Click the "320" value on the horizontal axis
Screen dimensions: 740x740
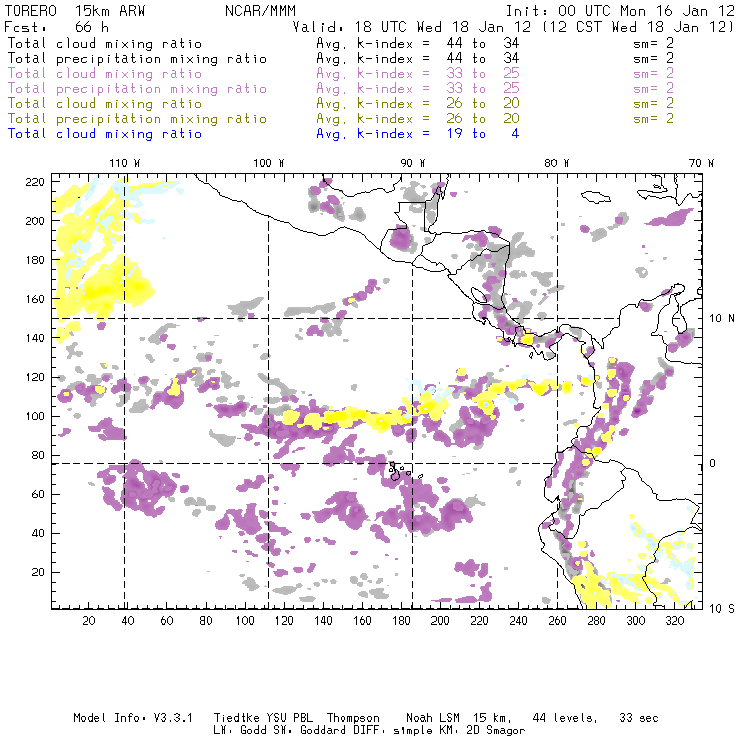(675, 621)
